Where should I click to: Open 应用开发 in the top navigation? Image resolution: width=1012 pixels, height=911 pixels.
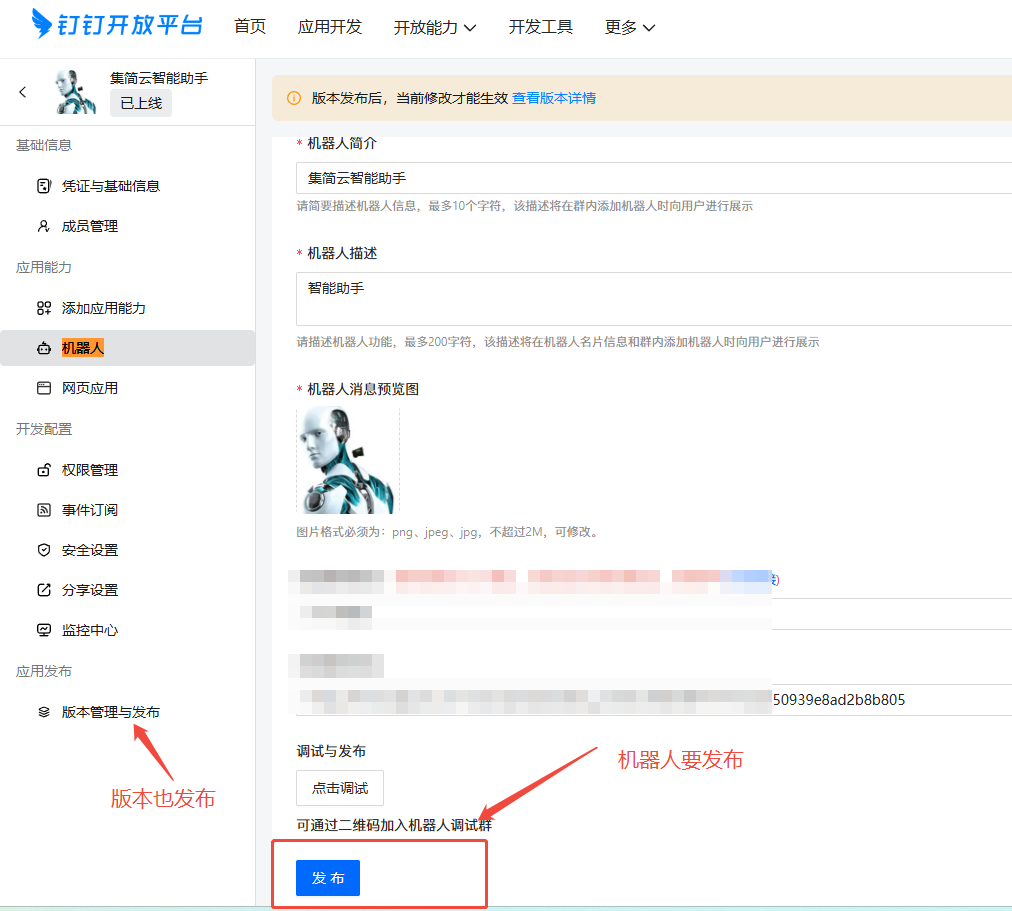(330, 26)
